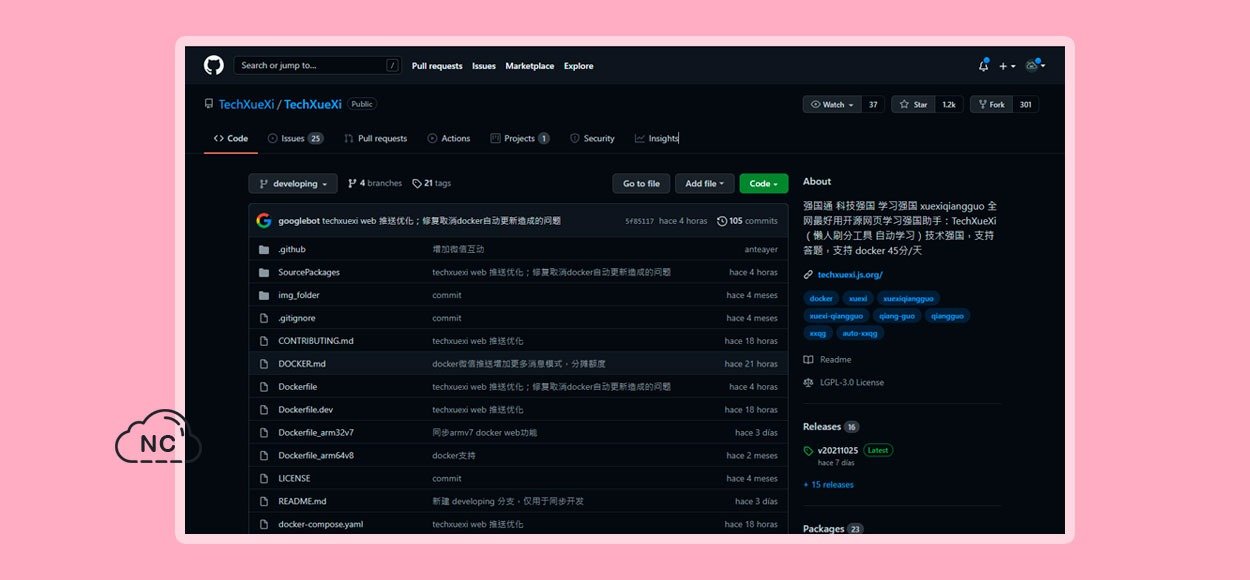Open the Dockerfile_arm64v8 file
1250x580 pixels.
(316, 456)
